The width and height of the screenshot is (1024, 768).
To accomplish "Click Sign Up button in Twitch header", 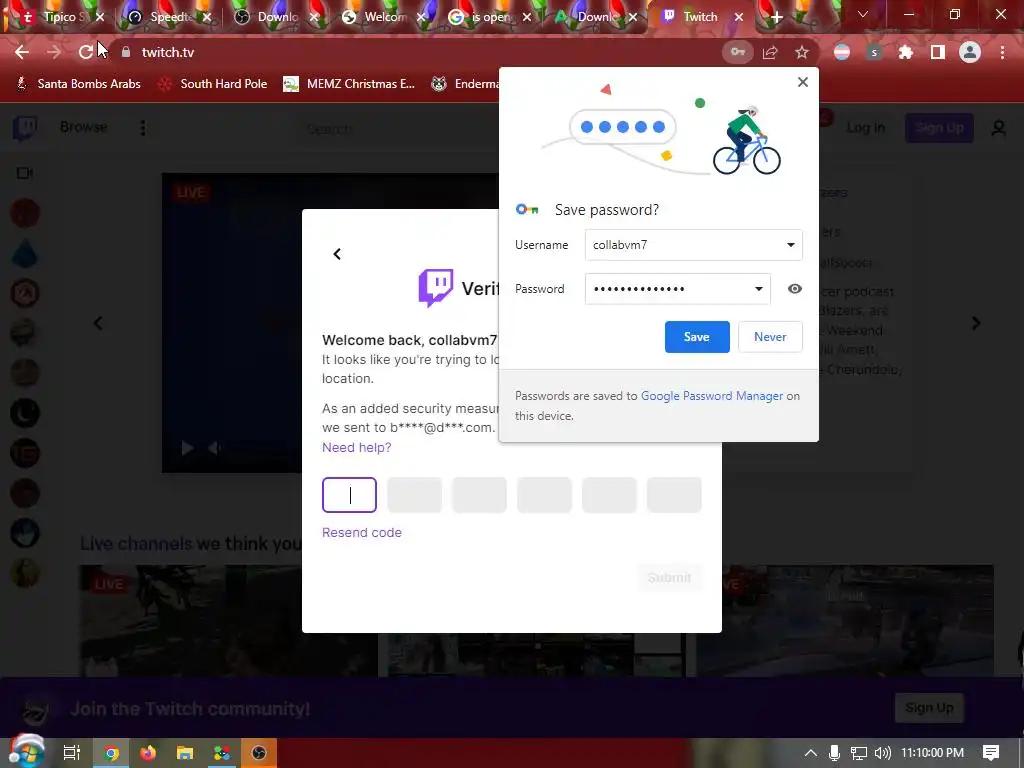I will (938, 128).
